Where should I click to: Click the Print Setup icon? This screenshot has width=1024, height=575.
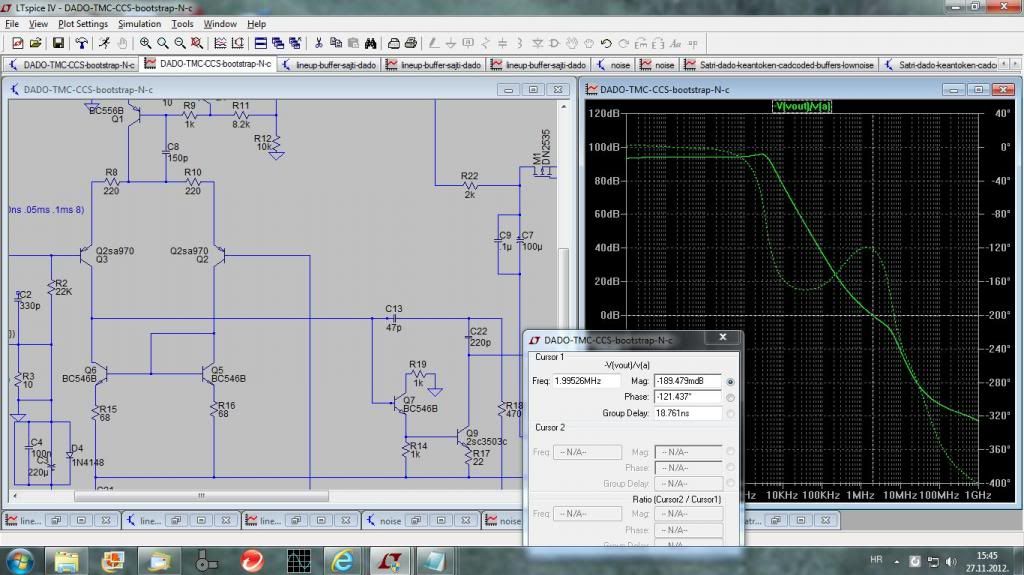click(394, 43)
